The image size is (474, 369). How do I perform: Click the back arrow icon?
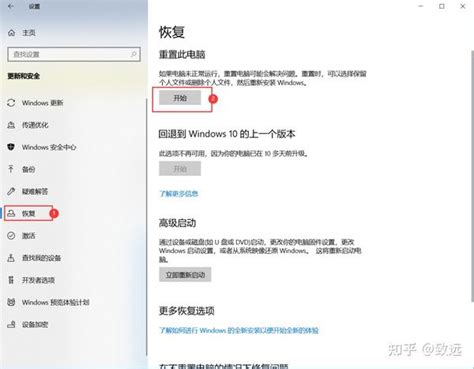[x=11, y=6]
